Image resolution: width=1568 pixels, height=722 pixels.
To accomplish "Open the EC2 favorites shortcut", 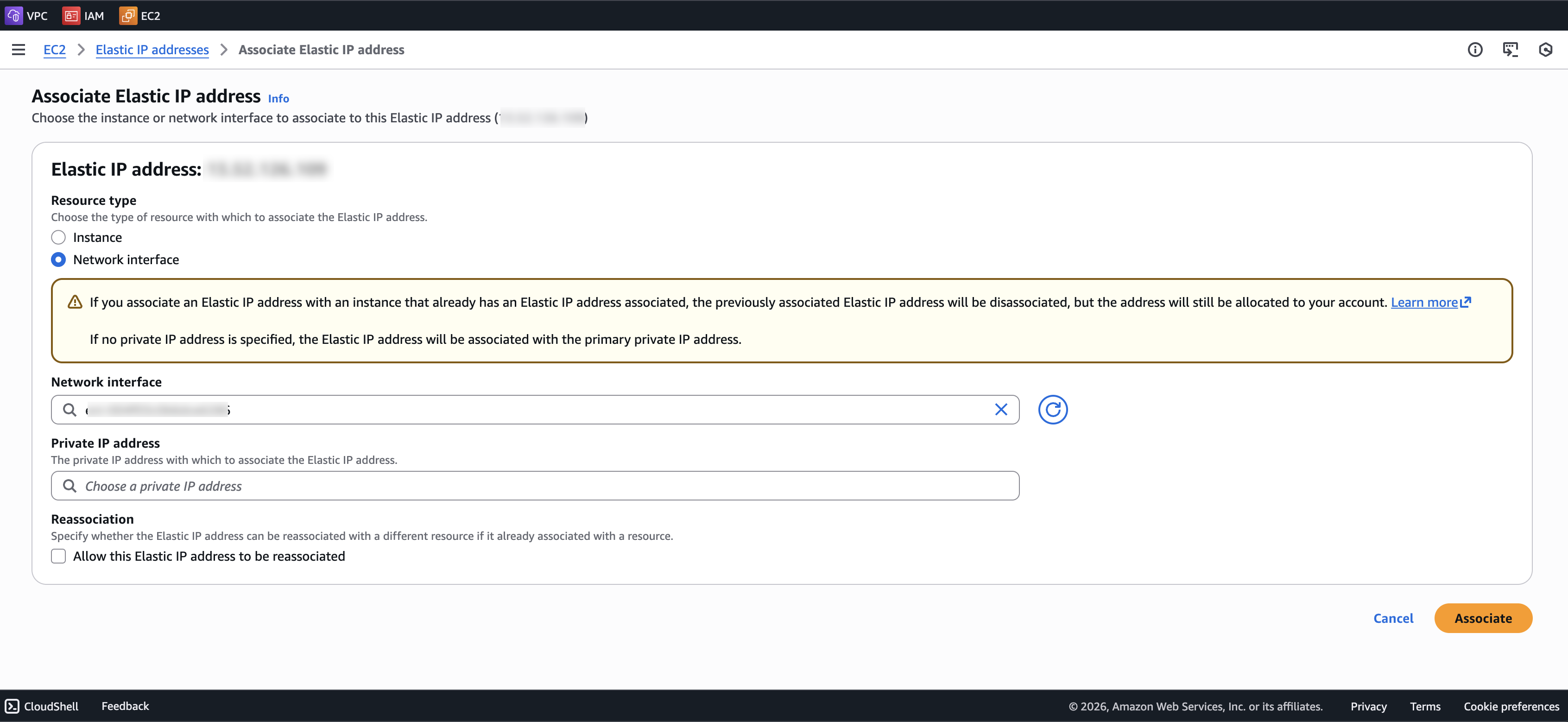I will (x=139, y=16).
